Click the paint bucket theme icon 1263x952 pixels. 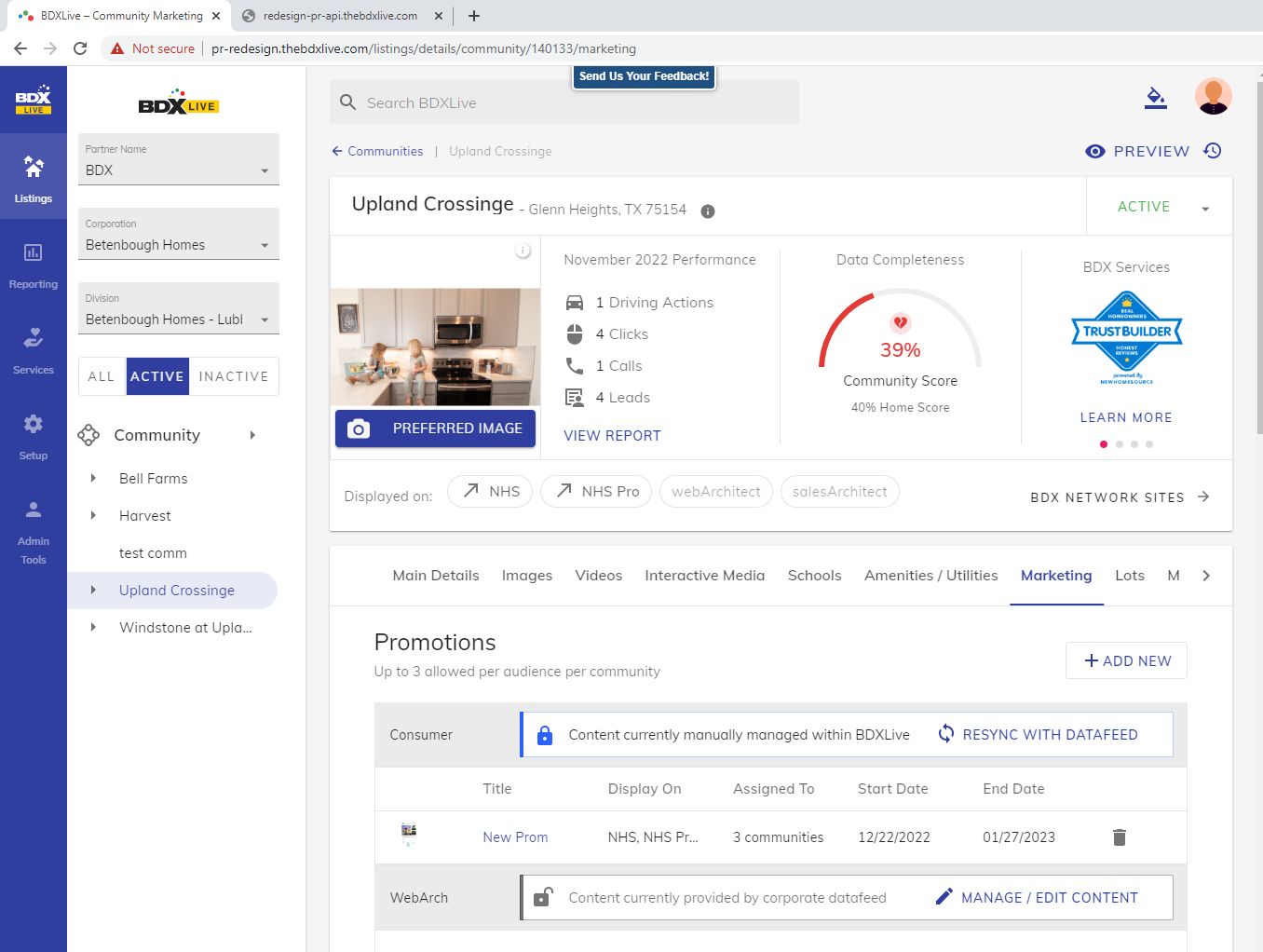pyautogui.click(x=1155, y=98)
